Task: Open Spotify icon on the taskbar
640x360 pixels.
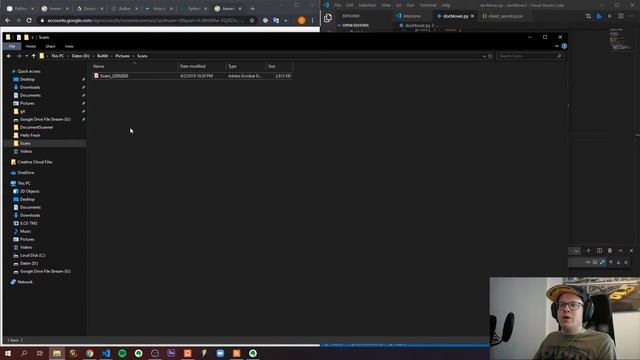Action: [x=122, y=353]
